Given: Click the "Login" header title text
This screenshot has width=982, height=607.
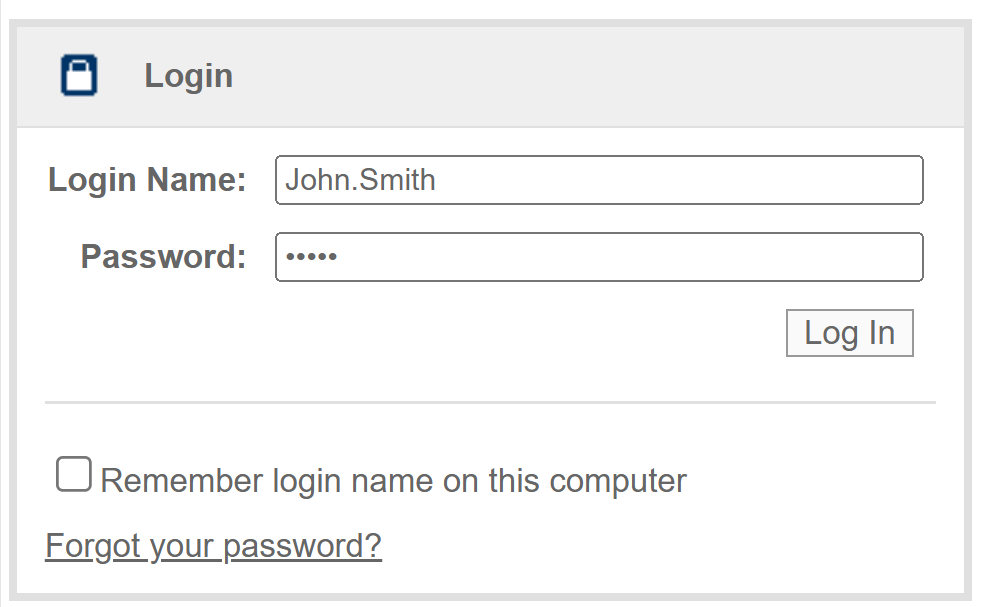Looking at the screenshot, I should [x=188, y=76].
